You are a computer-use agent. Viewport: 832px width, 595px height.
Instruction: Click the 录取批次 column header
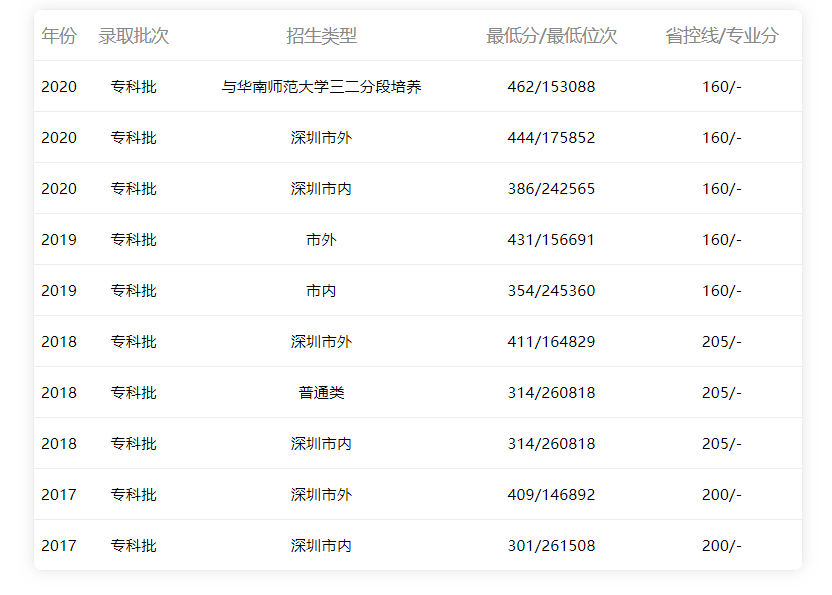pyautogui.click(x=133, y=36)
